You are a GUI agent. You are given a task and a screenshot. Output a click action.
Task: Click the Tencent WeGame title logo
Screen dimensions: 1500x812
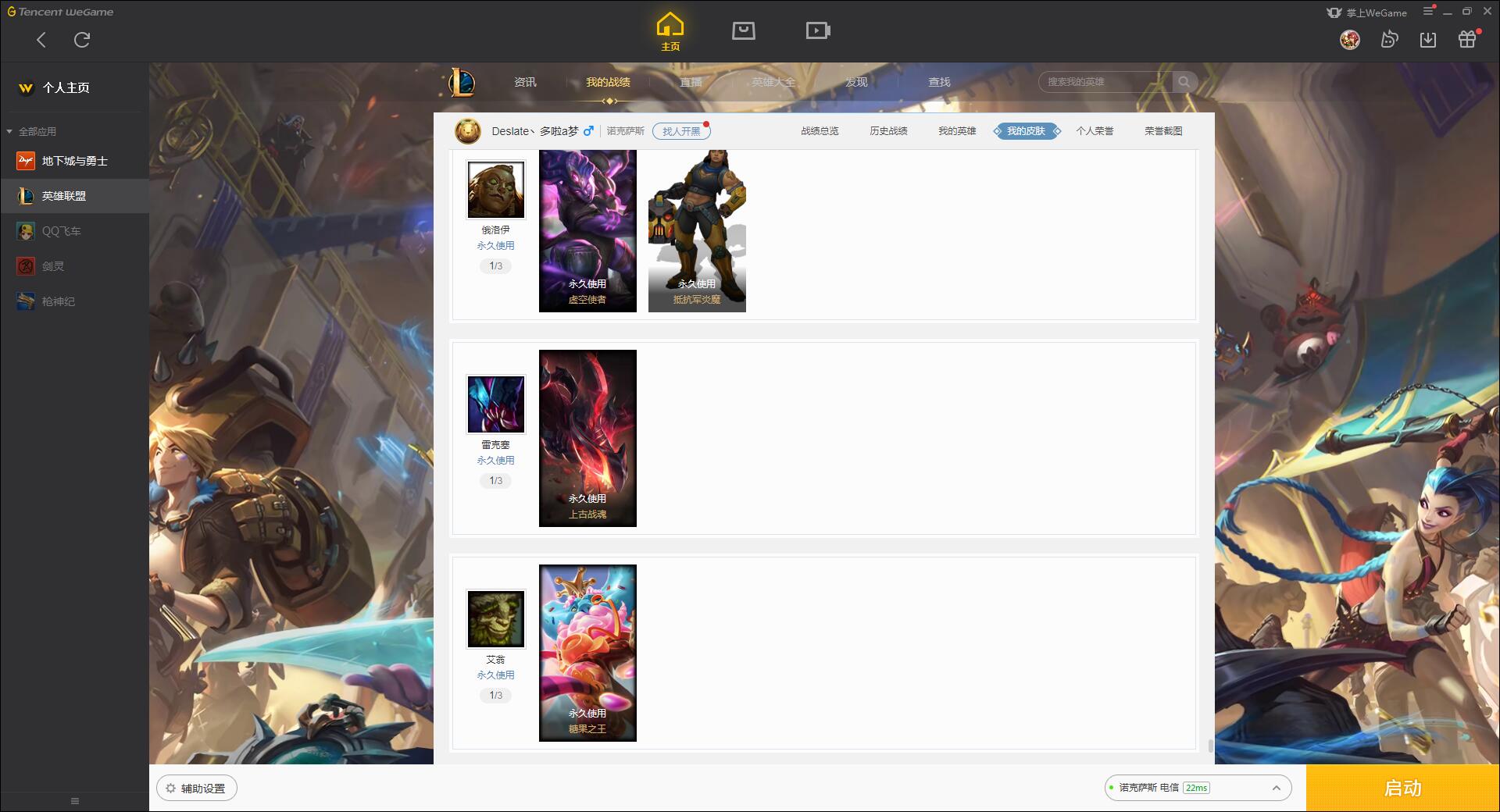60,12
